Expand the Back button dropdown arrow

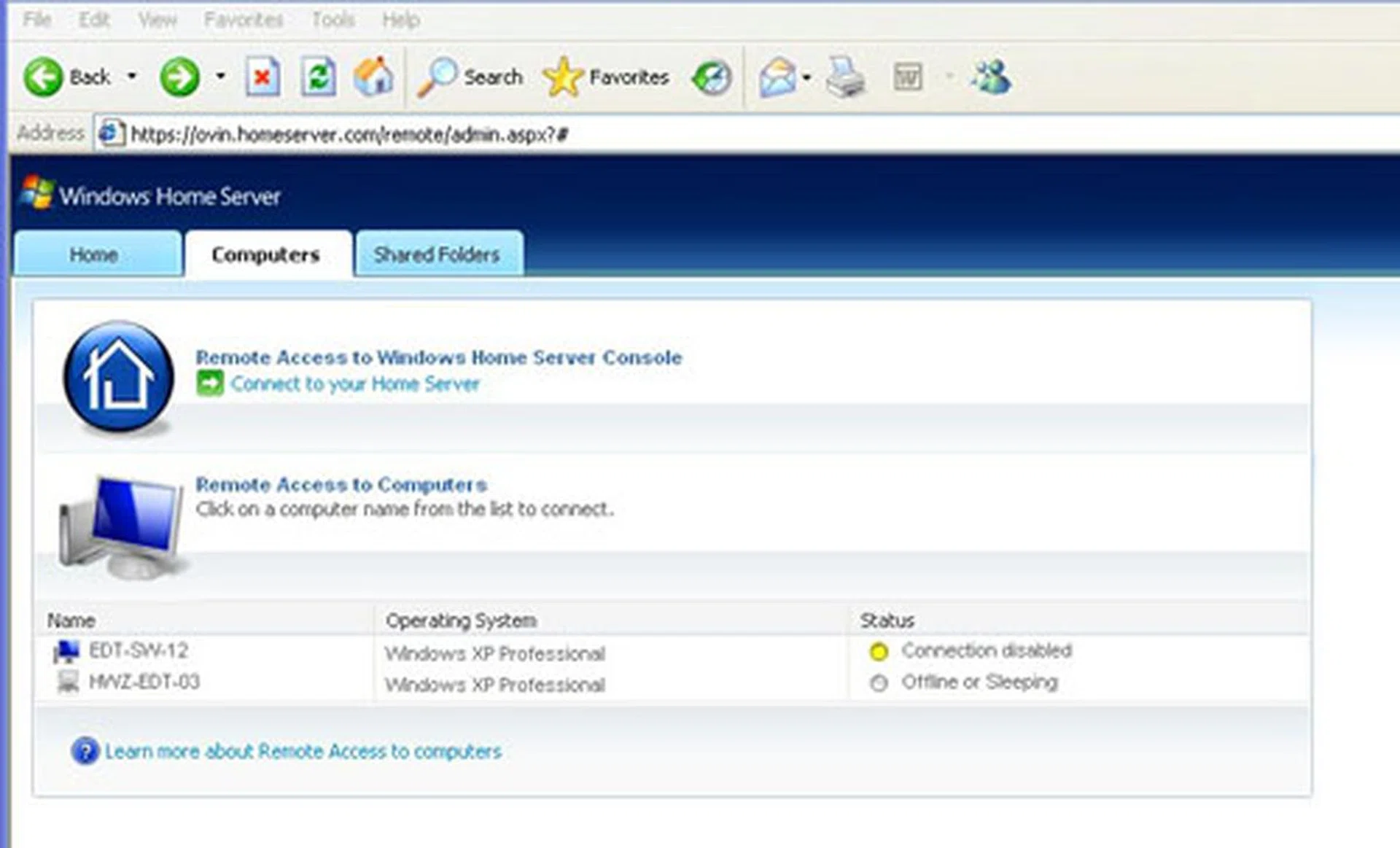click(131, 76)
